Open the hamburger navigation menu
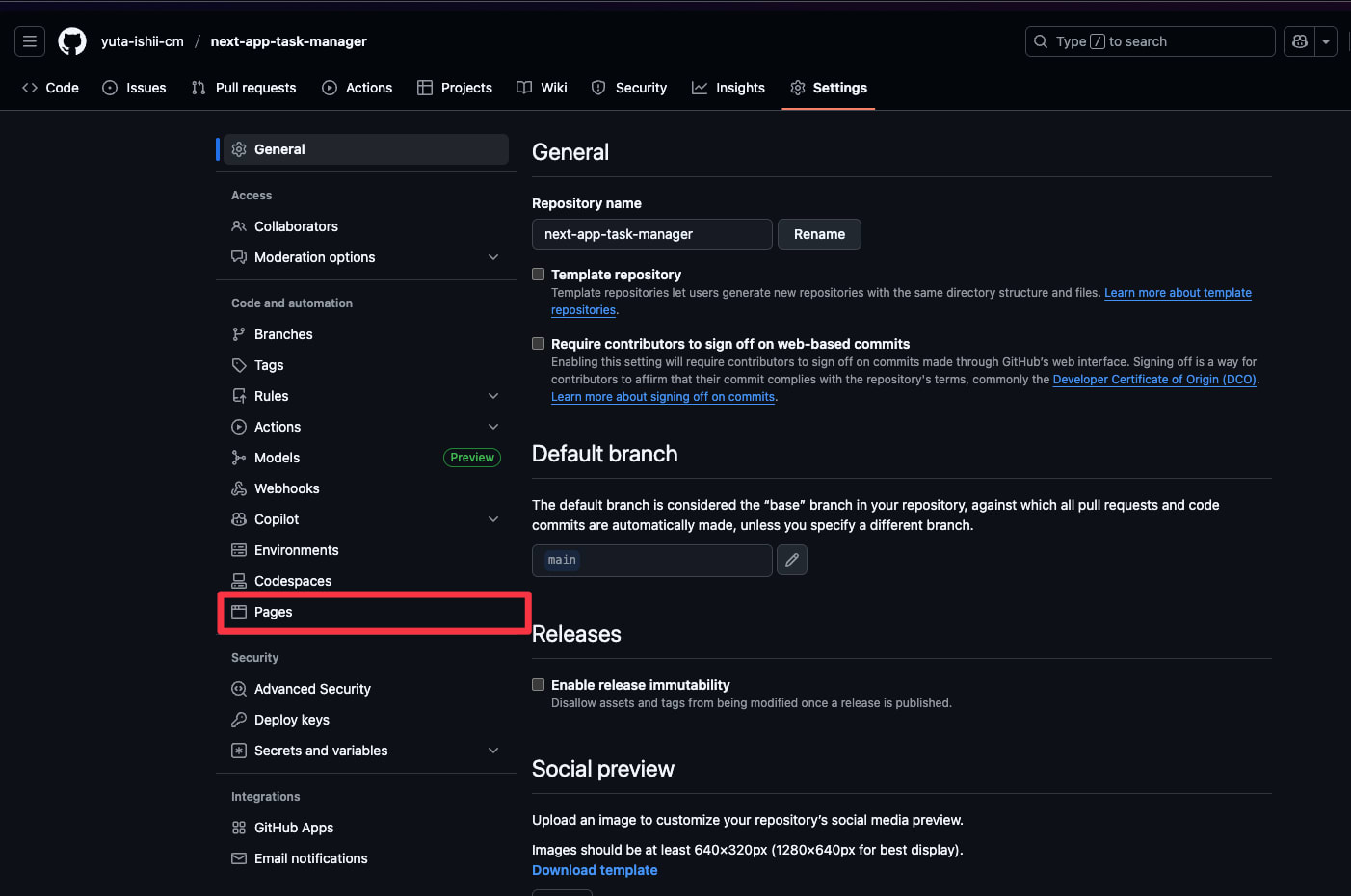 [30, 41]
